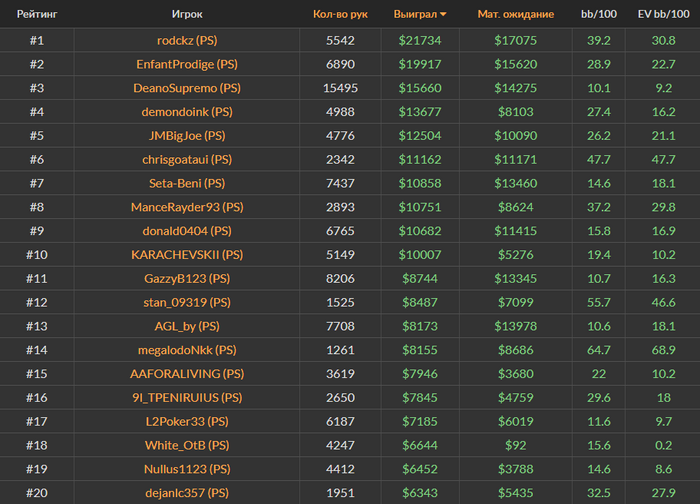700x504 pixels.
Task: Open AAFORALIVING (PS) player stats
Action: tap(187, 374)
